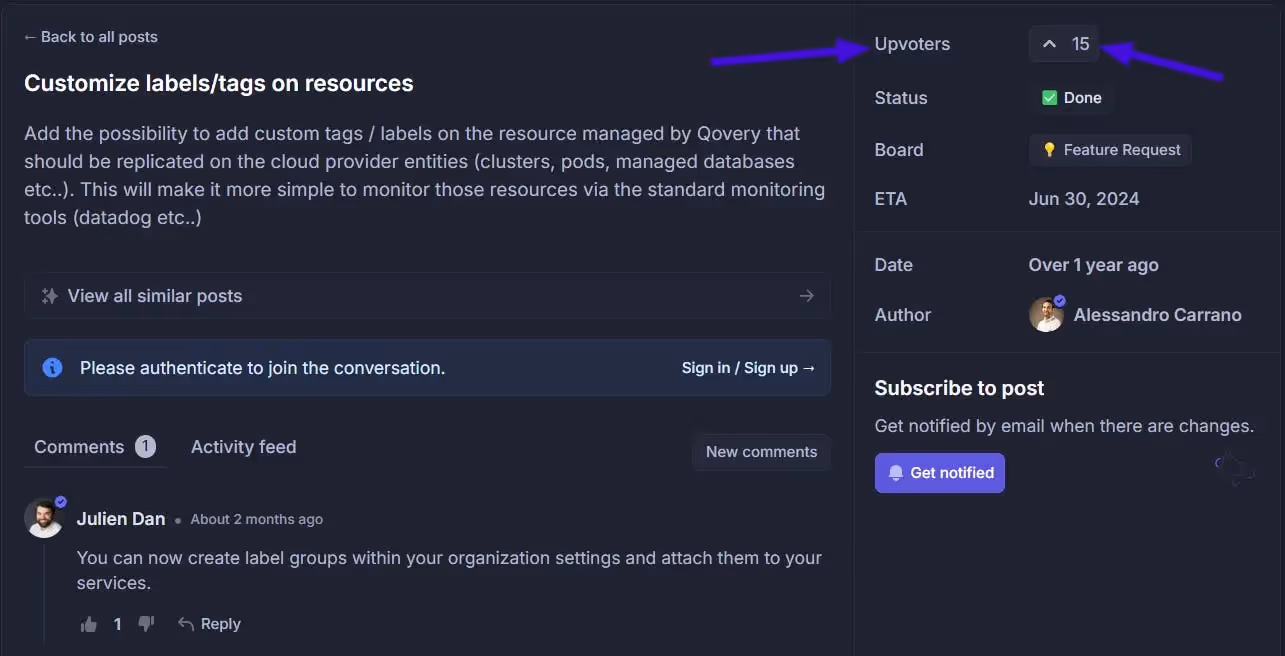Screen dimensions: 1285x656
Task: Upvote the post using the chevron control
Action: coord(1048,44)
